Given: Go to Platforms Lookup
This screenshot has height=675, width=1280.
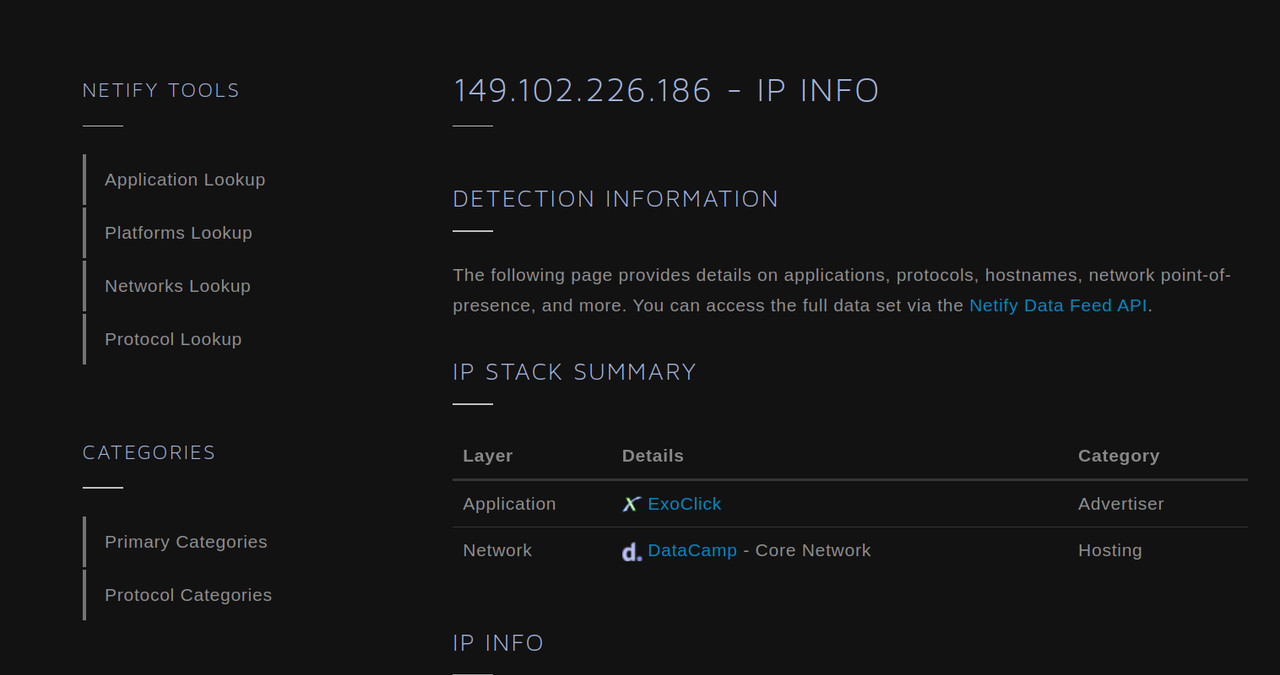Looking at the screenshot, I should [178, 233].
